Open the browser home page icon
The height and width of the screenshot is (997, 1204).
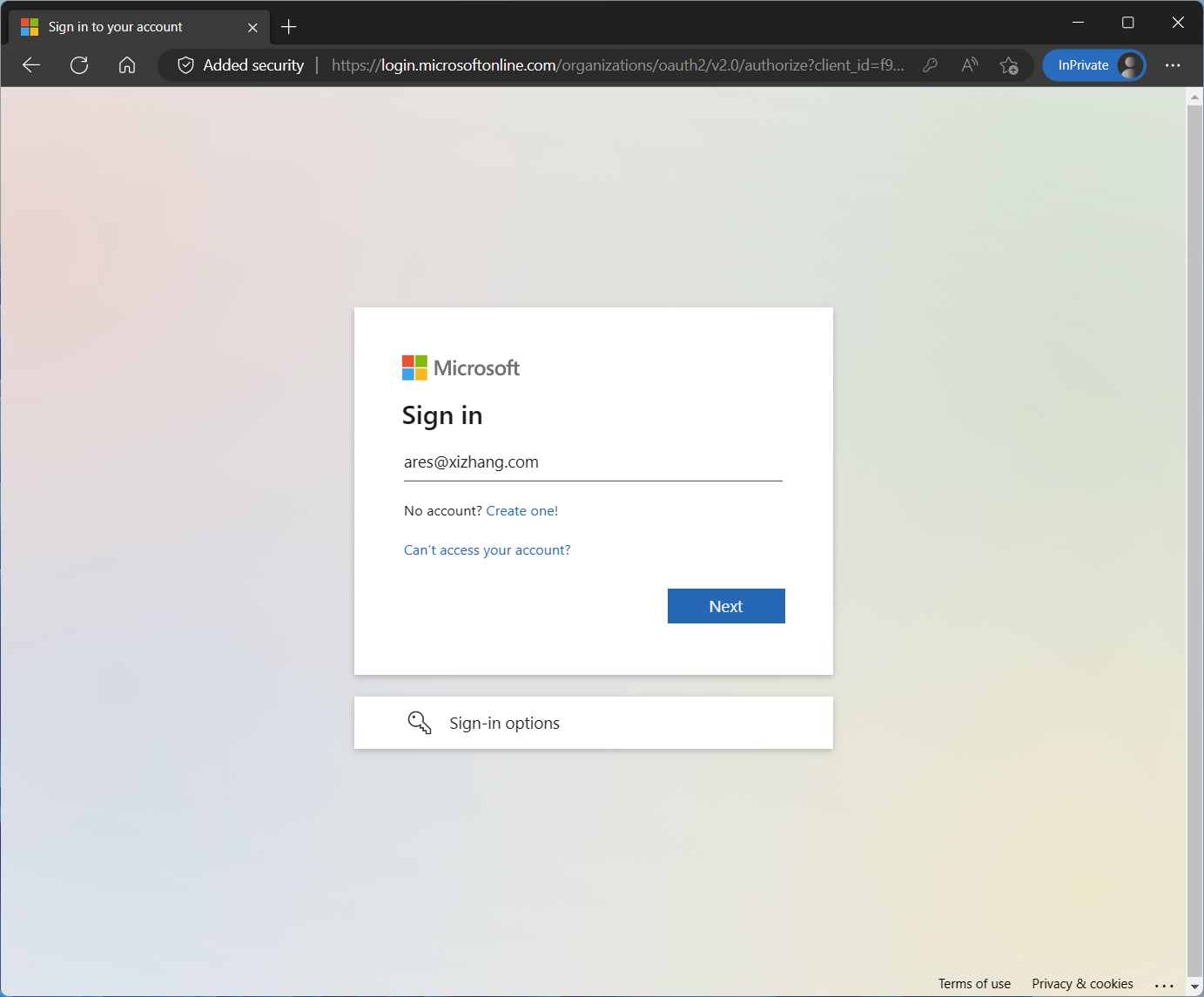[127, 65]
